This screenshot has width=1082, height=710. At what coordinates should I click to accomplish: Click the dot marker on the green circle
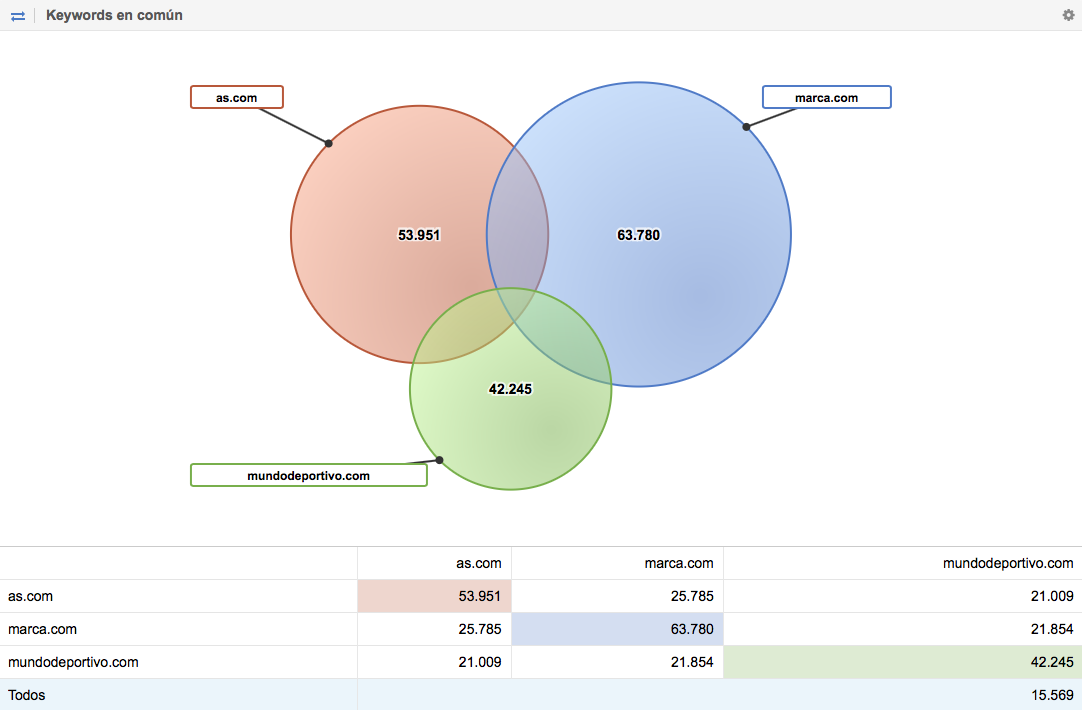pyautogui.click(x=439, y=460)
